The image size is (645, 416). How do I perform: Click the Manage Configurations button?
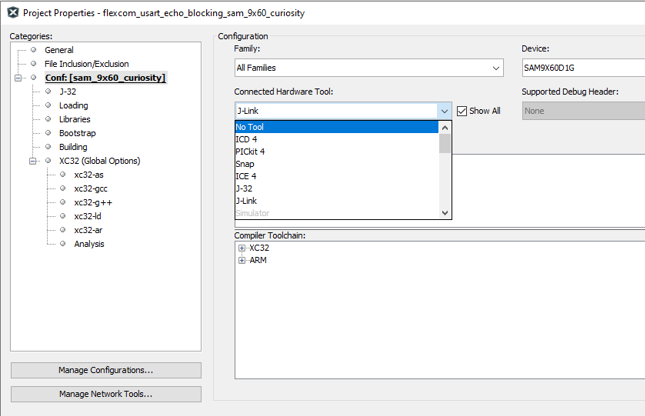tap(105, 371)
